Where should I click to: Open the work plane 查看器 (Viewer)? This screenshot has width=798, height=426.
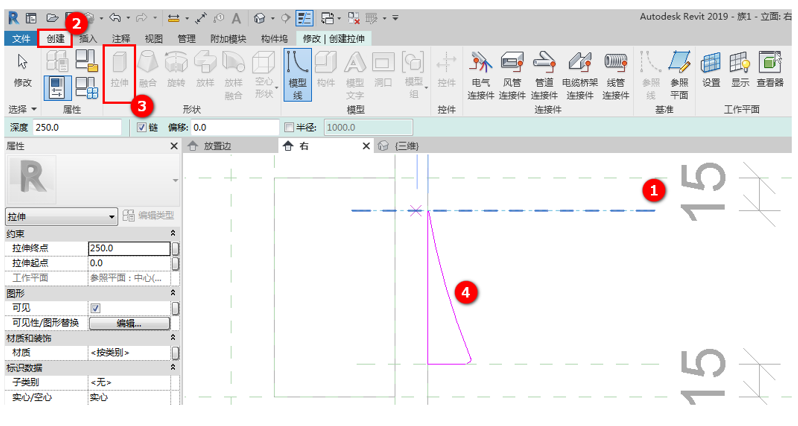click(770, 70)
